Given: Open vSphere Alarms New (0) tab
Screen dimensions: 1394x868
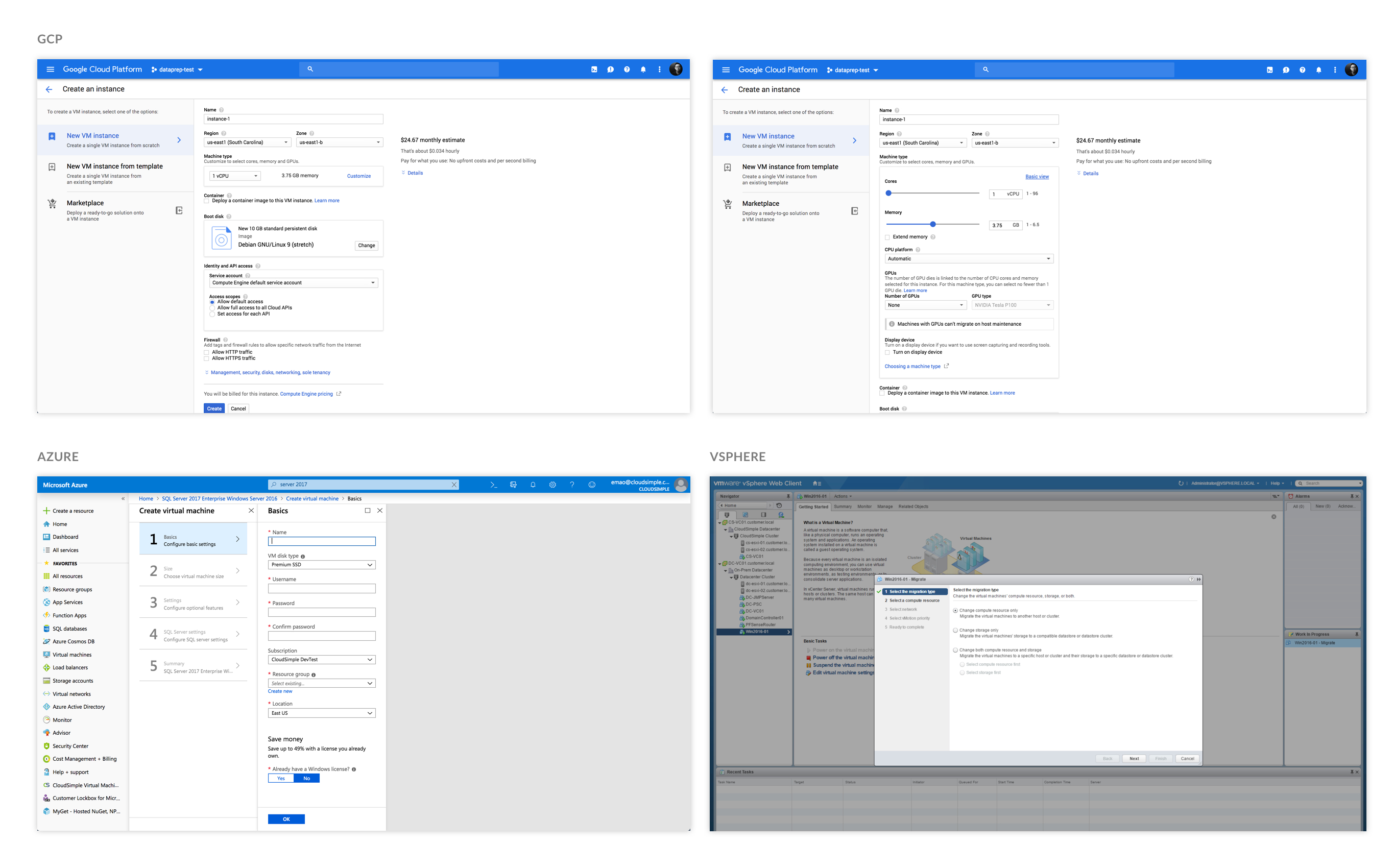Looking at the screenshot, I should [1323, 507].
